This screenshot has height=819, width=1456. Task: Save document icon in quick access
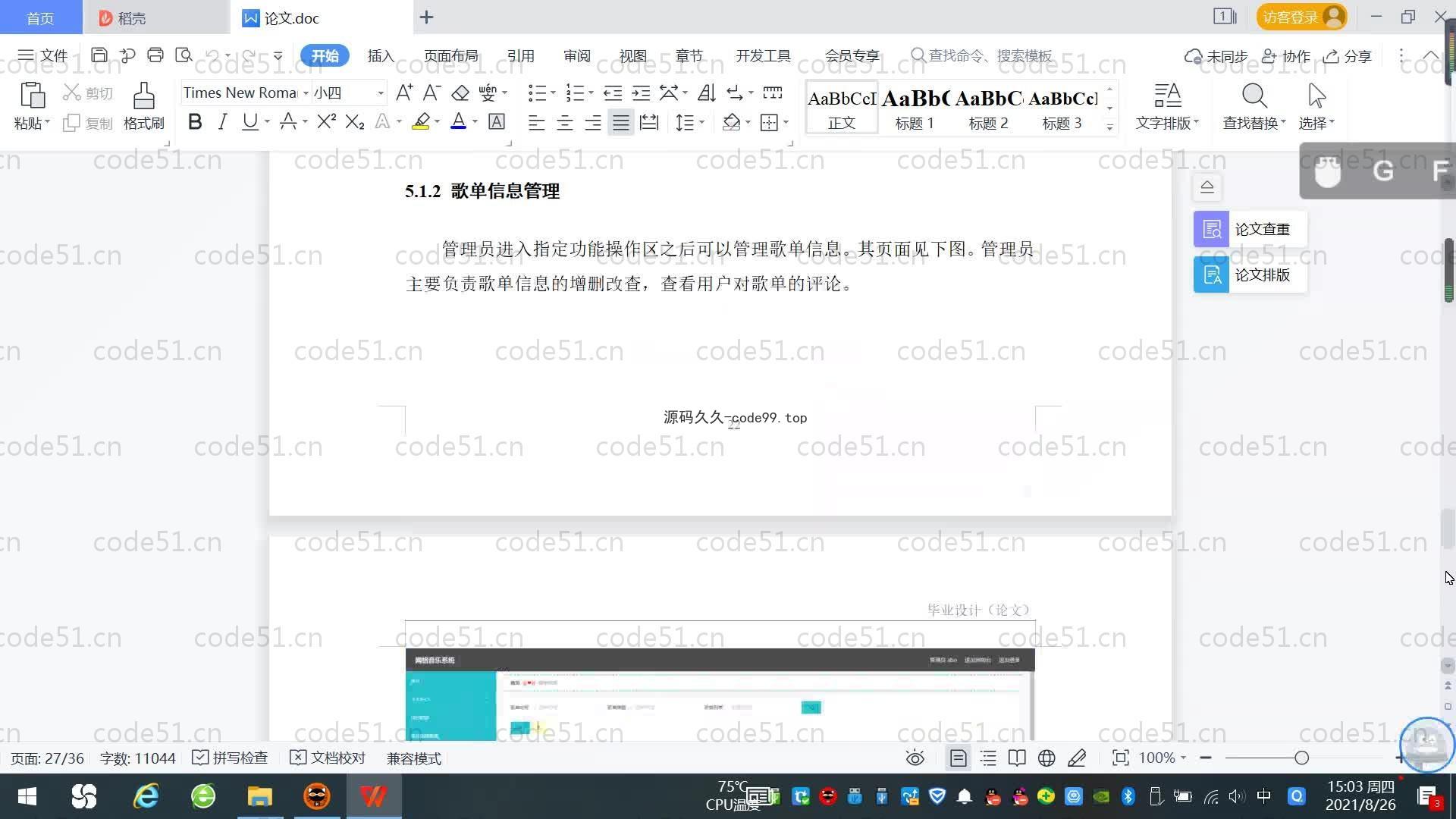point(99,55)
